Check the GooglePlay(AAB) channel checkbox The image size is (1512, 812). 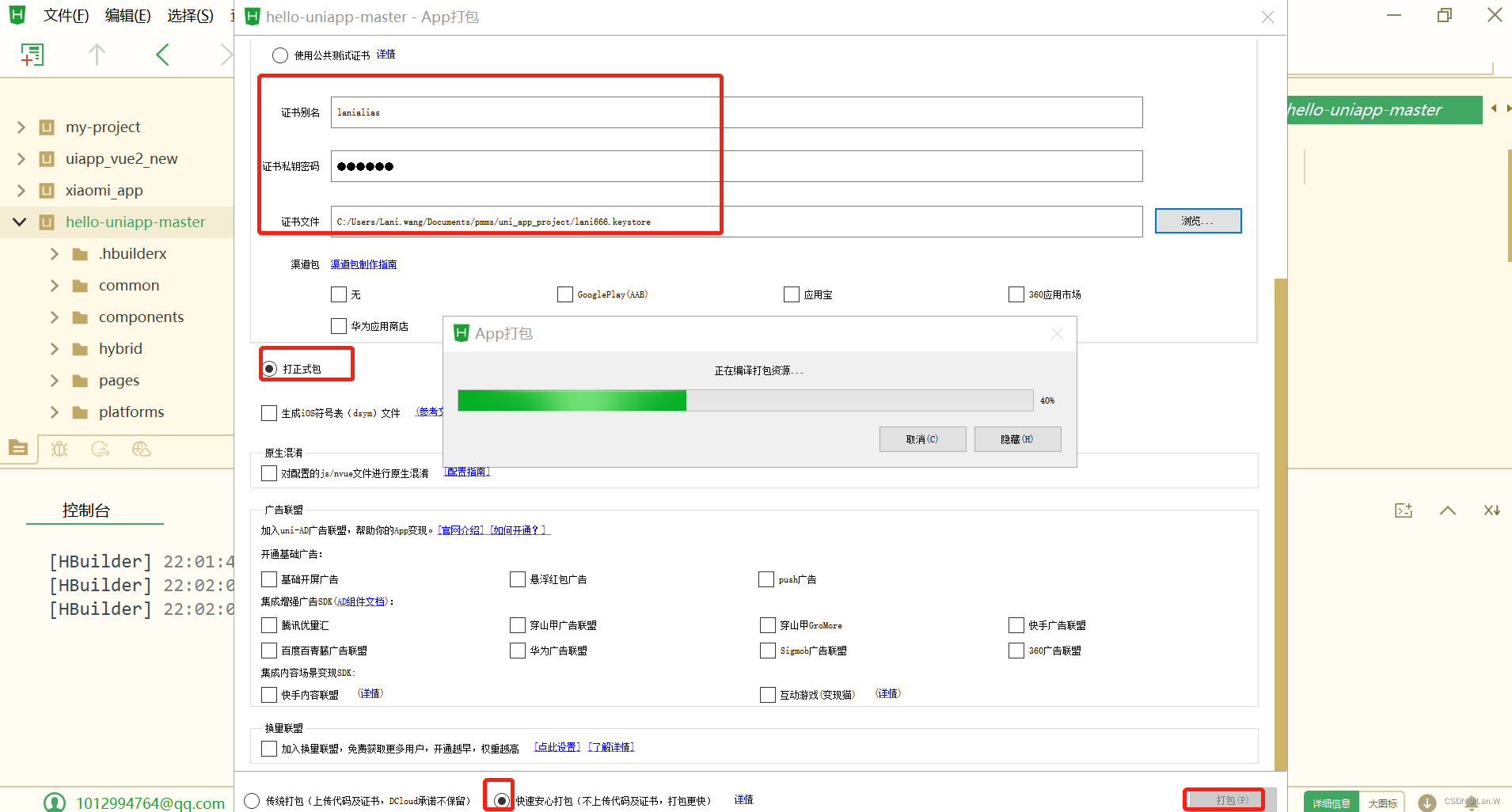(x=565, y=294)
